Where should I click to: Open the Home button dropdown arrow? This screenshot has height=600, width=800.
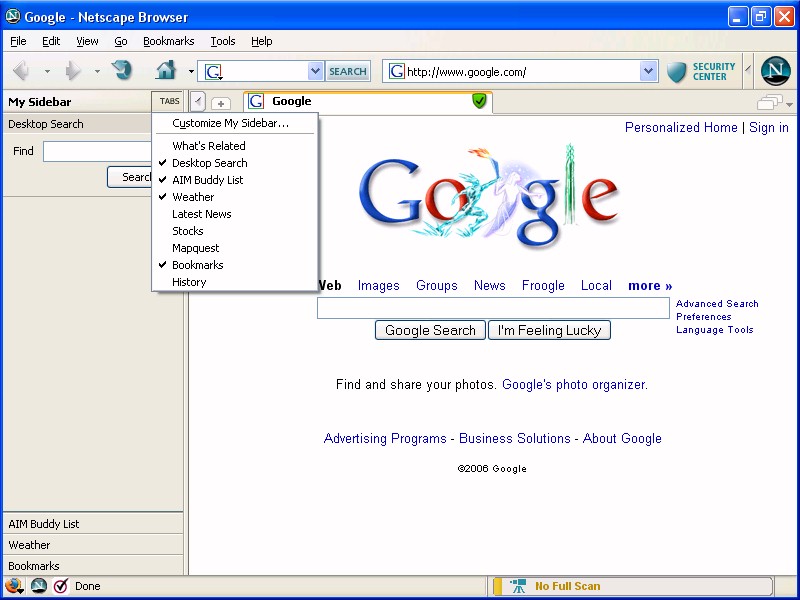tap(191, 71)
